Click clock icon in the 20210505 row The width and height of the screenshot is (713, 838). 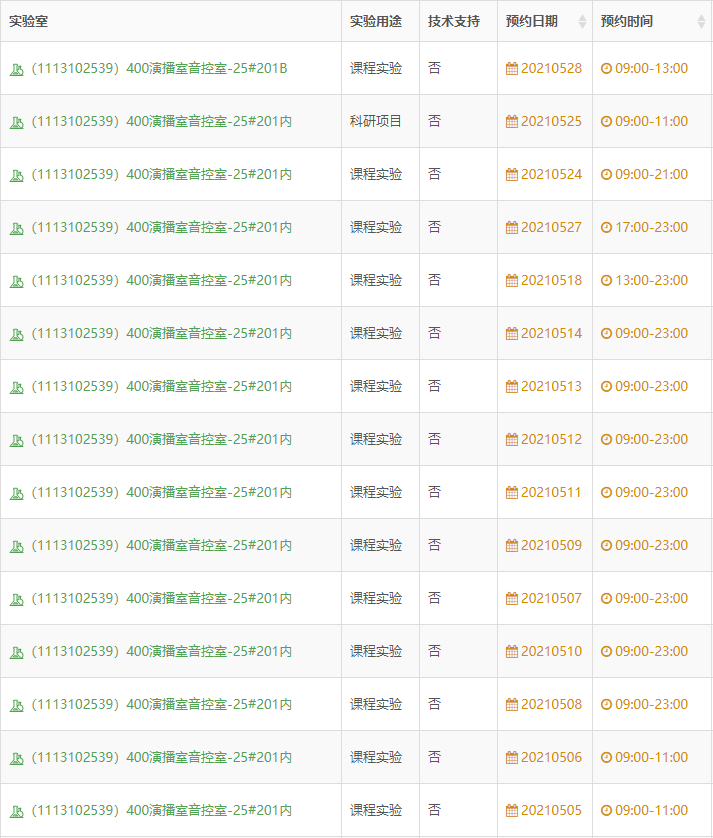point(606,810)
